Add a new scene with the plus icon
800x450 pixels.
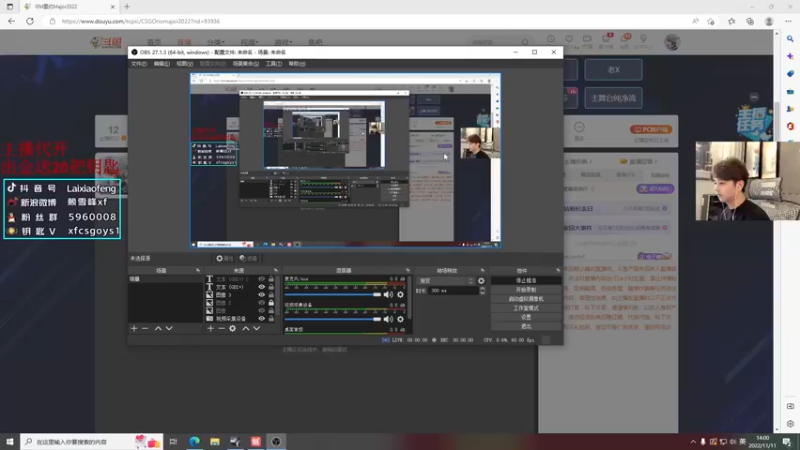click(134, 329)
